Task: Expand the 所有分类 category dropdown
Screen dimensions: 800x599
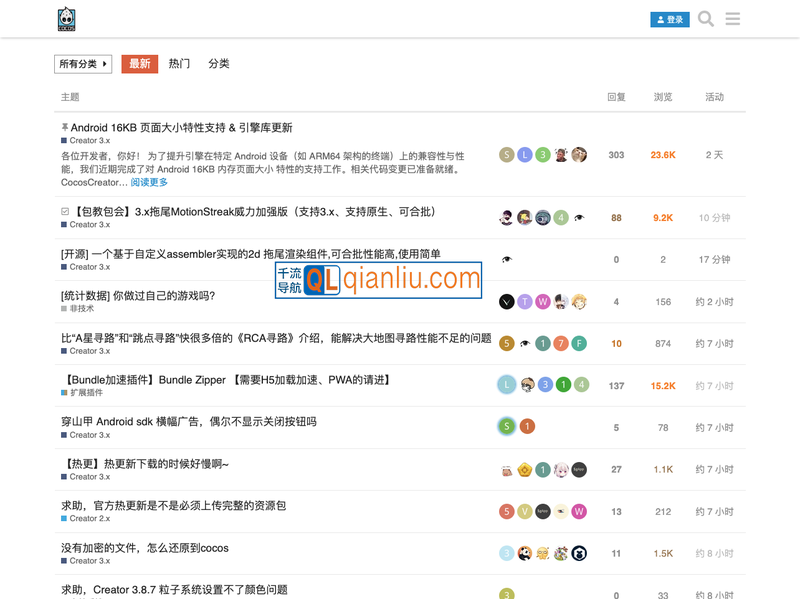Action: [83, 63]
